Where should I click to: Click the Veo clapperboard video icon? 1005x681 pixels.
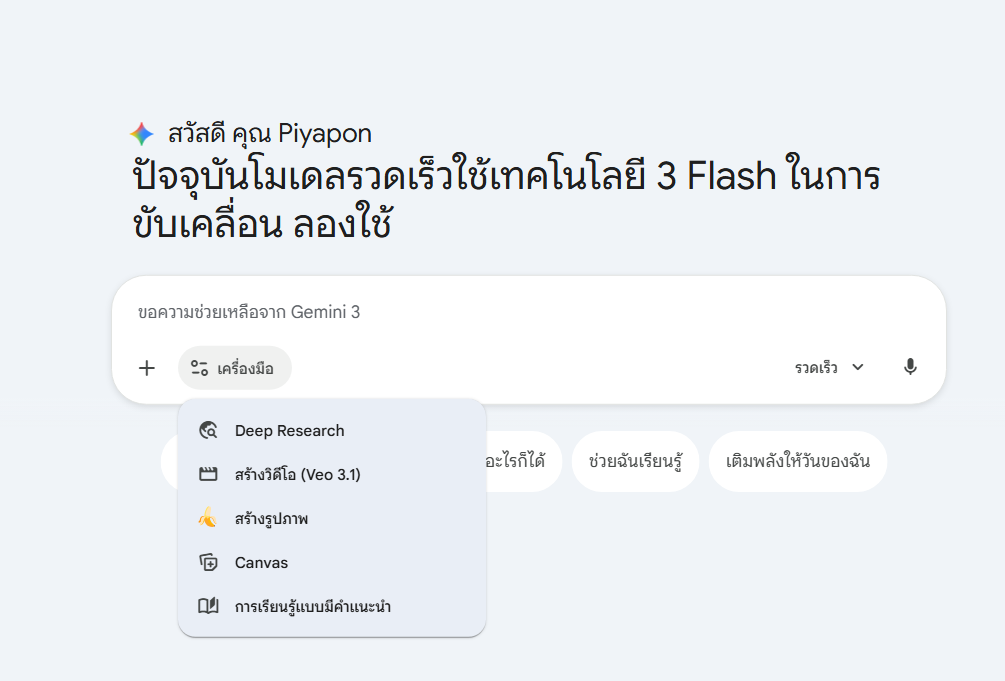(x=208, y=475)
